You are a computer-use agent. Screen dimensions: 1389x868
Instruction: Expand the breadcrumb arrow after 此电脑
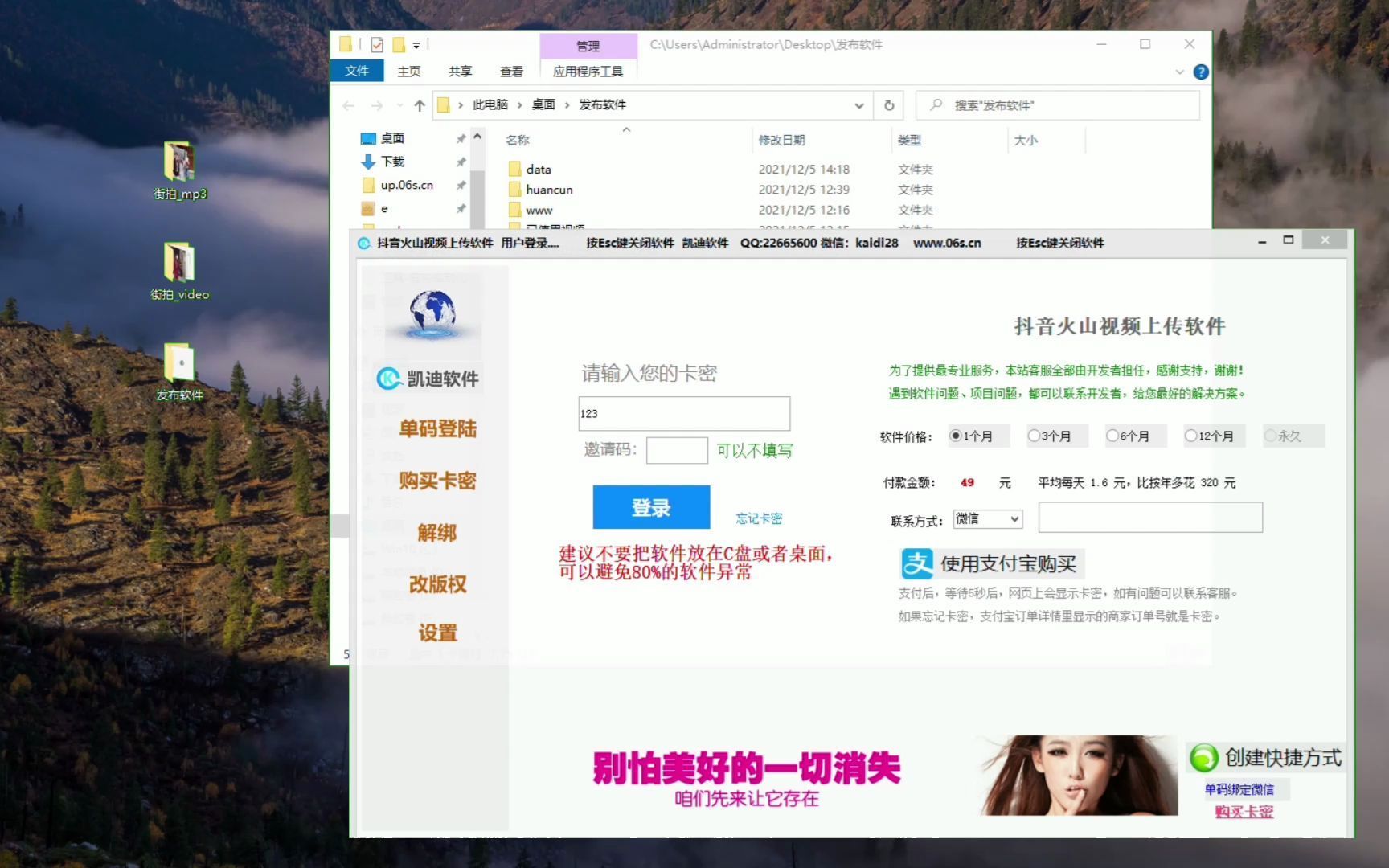[x=520, y=105]
